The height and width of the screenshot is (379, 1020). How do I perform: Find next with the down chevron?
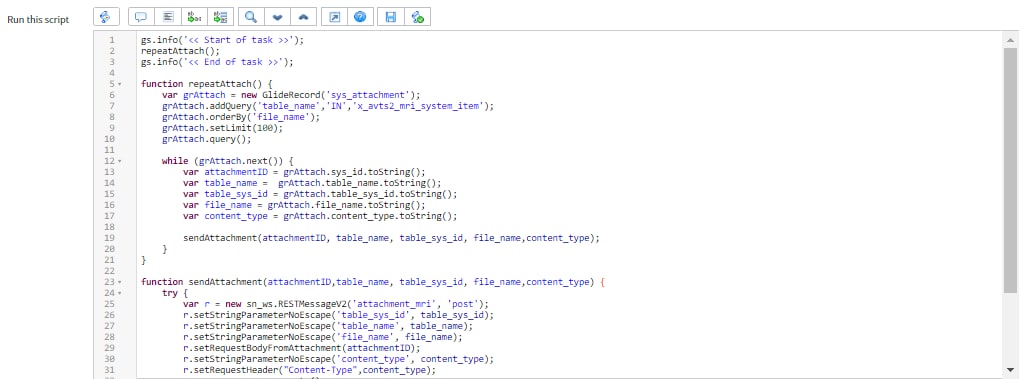point(277,17)
